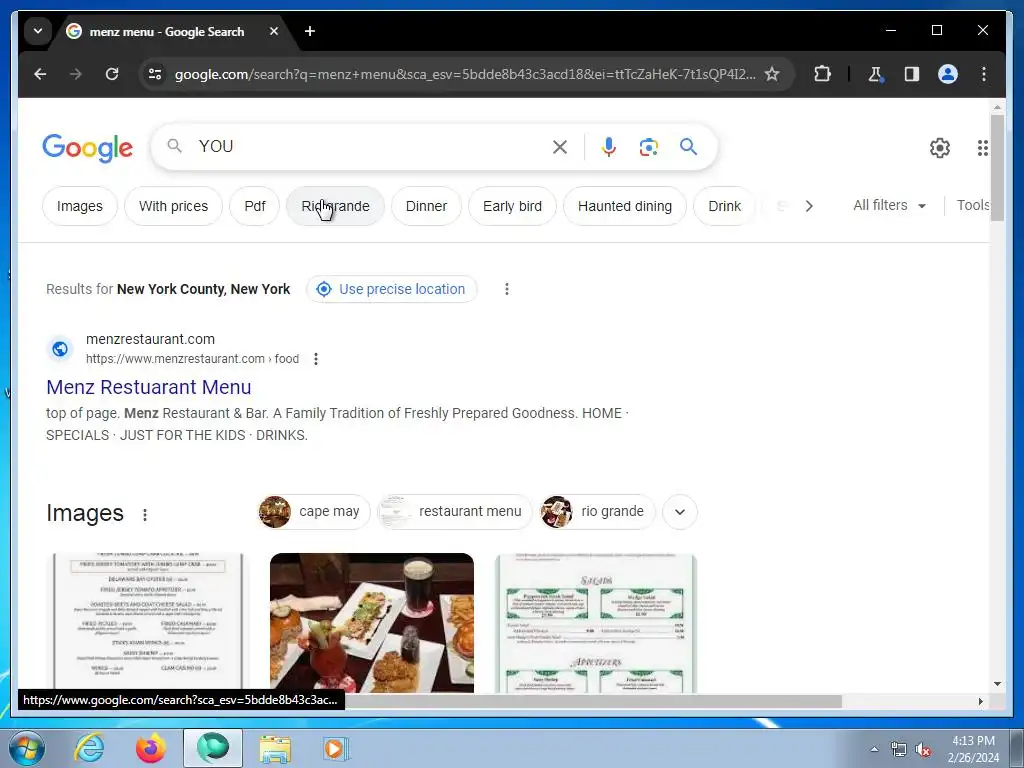Open the Chrome profile avatar
Screen dimensions: 1024x768
point(948,74)
